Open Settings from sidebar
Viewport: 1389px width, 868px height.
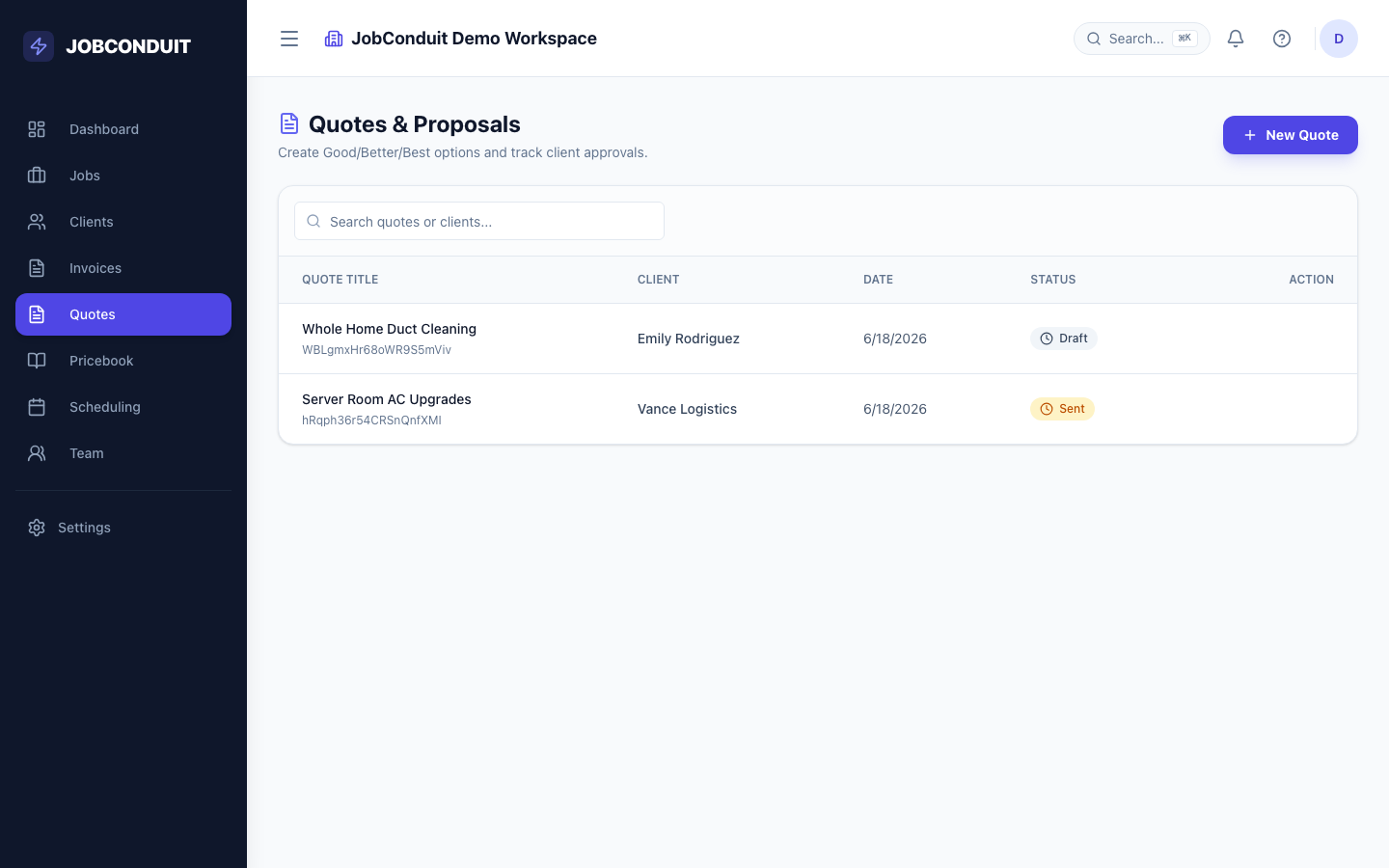(123, 528)
